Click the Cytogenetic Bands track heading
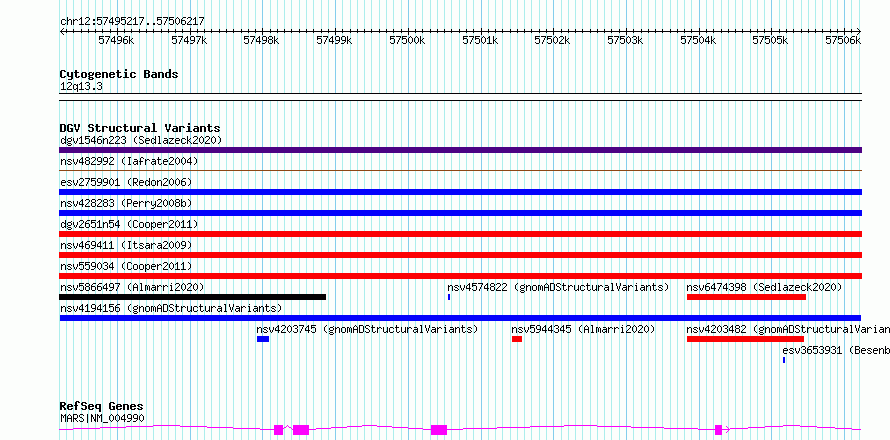Screen dimensions: 890x440 119,74
